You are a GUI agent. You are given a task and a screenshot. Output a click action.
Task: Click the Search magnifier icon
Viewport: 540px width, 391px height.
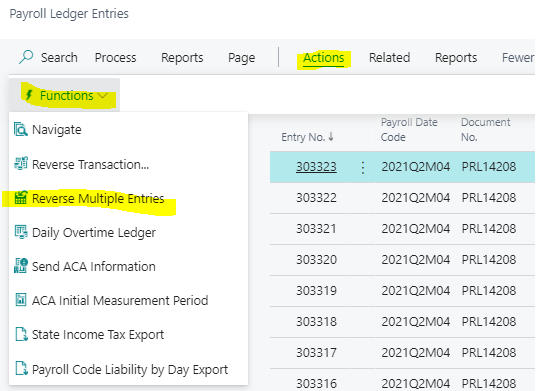point(26,57)
